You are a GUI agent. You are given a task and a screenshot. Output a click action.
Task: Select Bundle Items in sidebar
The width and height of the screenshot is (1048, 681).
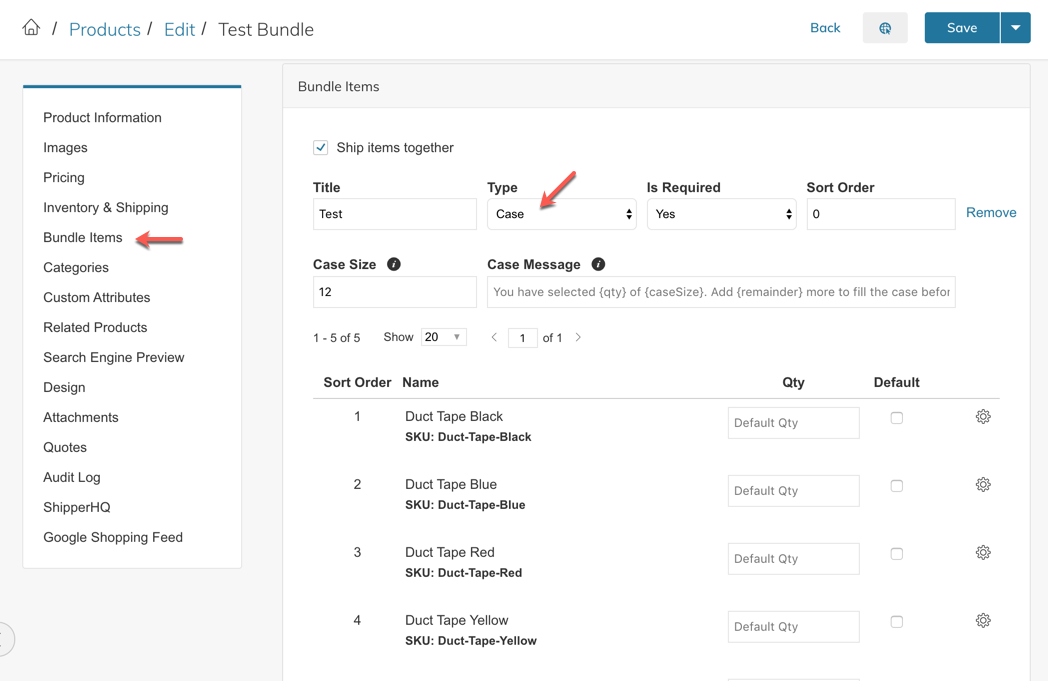click(83, 237)
